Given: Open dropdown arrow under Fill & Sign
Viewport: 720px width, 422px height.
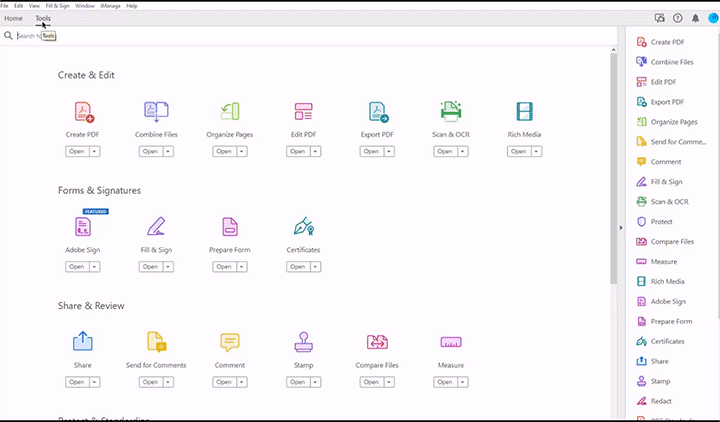Looking at the screenshot, I should [169, 267].
